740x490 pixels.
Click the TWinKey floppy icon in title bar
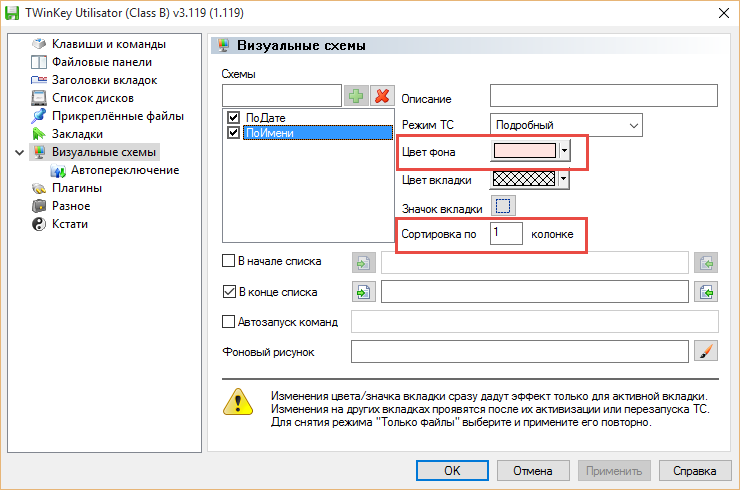(11, 13)
